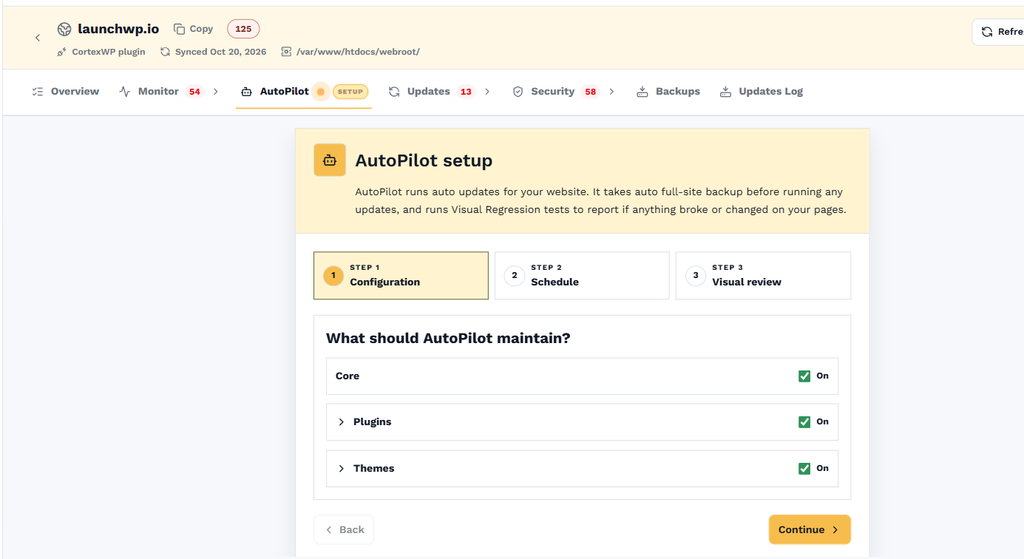Select the /var/www/htdocs/webroot/ path text
This screenshot has width=1024, height=559.
[x=358, y=52]
